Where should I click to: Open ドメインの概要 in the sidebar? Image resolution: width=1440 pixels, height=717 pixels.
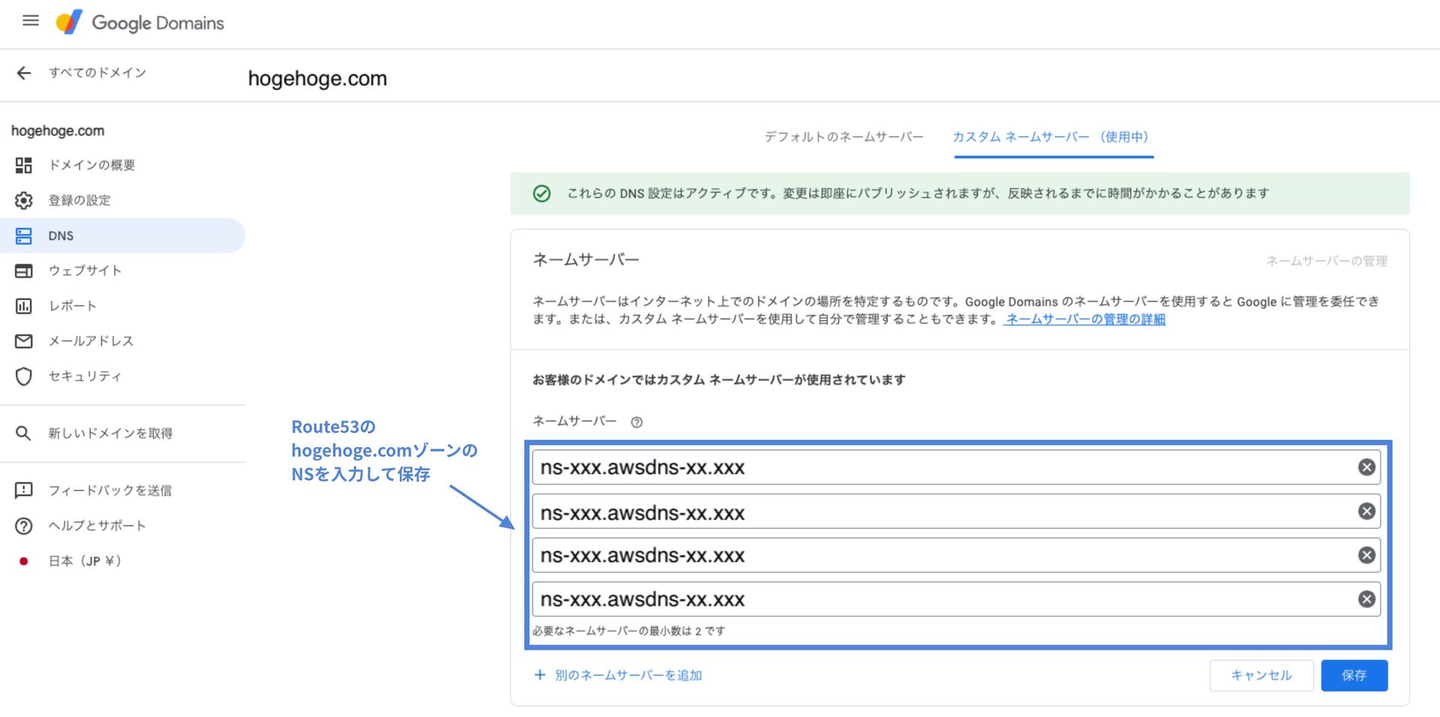coord(91,165)
